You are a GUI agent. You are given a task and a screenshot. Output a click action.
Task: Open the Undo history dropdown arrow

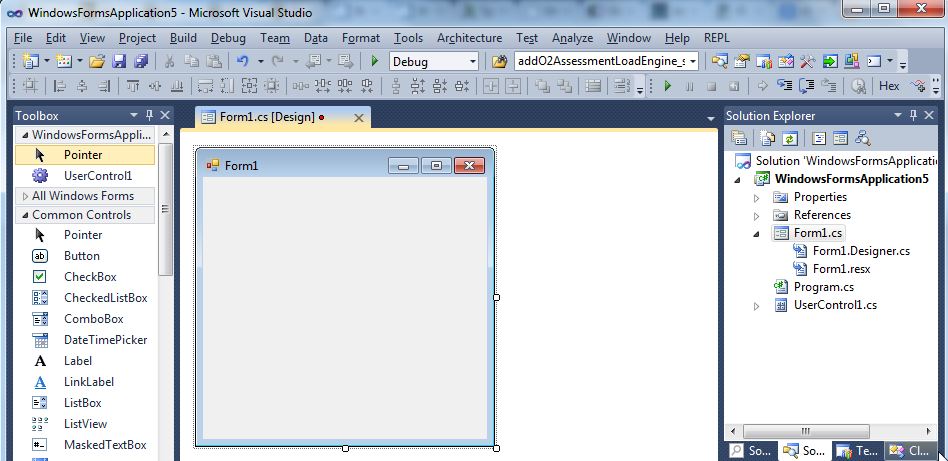click(261, 62)
